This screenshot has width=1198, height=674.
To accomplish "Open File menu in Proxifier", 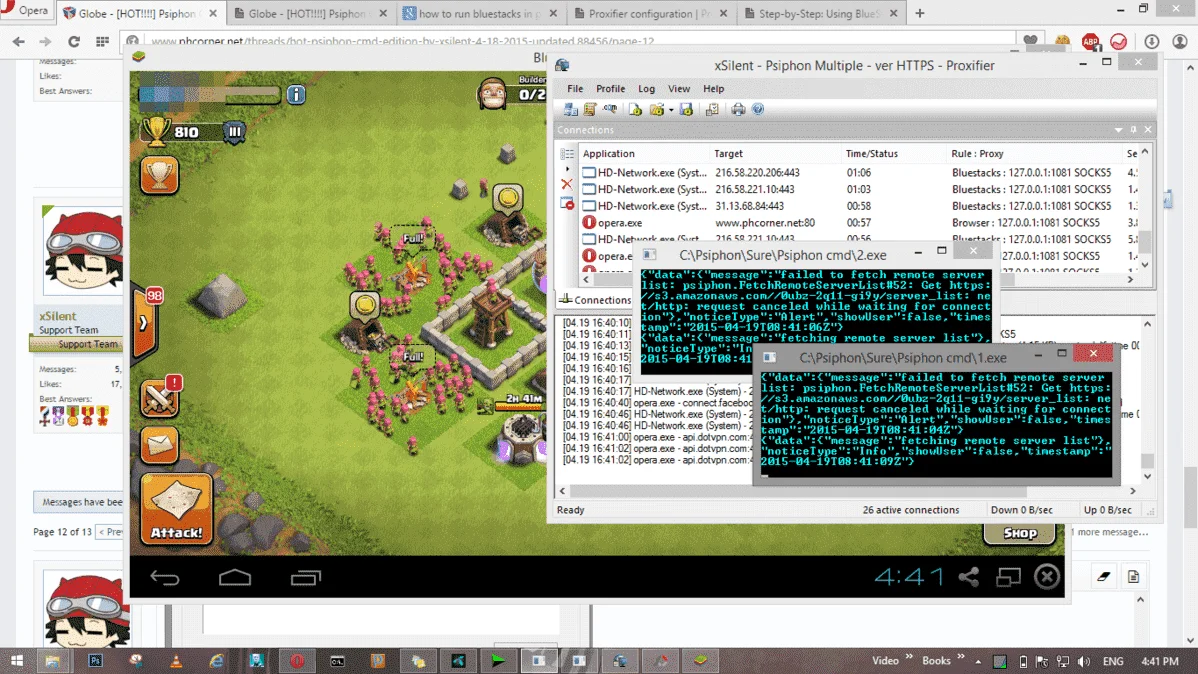I will (575, 89).
